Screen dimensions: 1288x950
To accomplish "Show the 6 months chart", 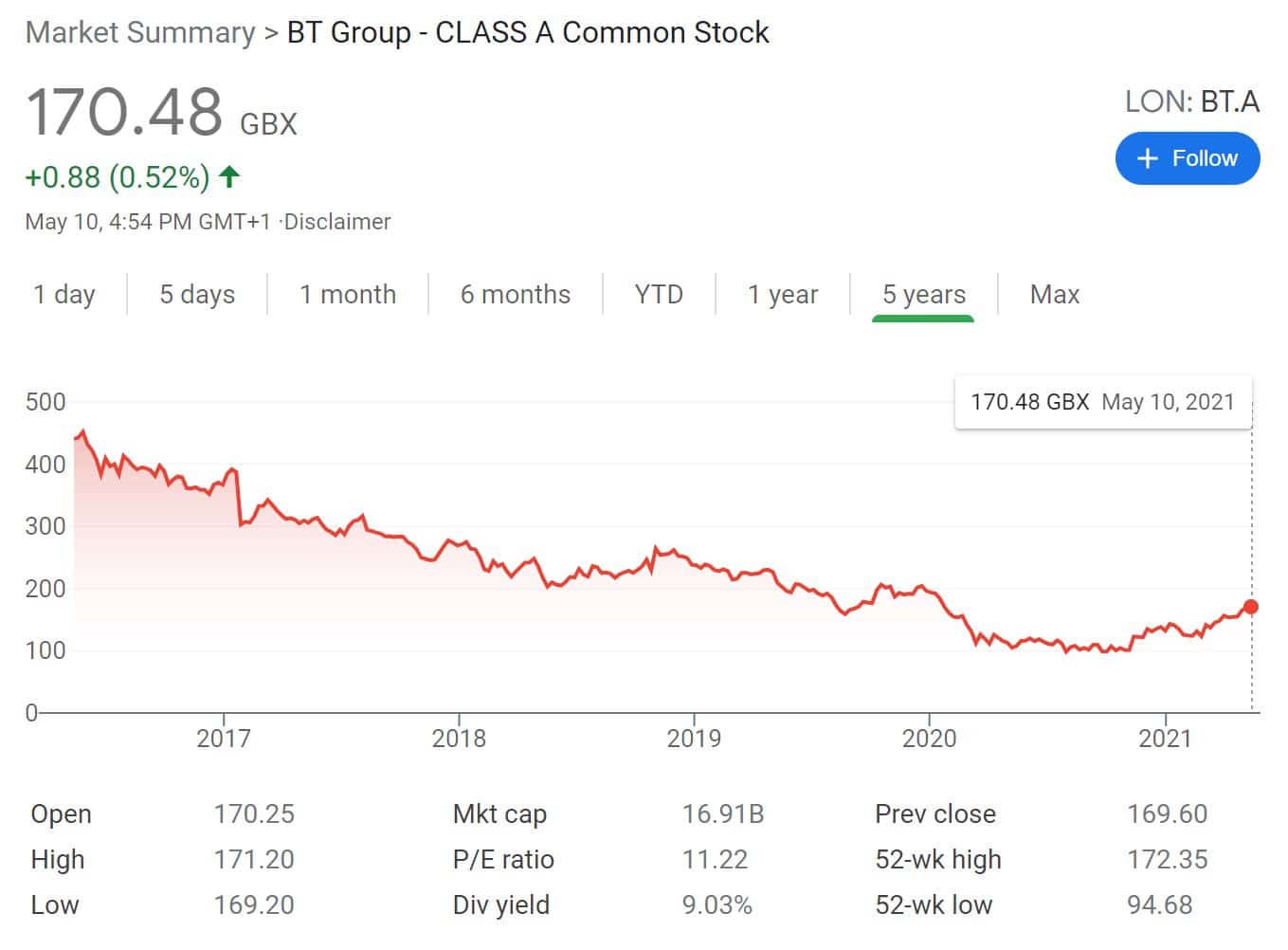I will pyautogui.click(x=516, y=294).
